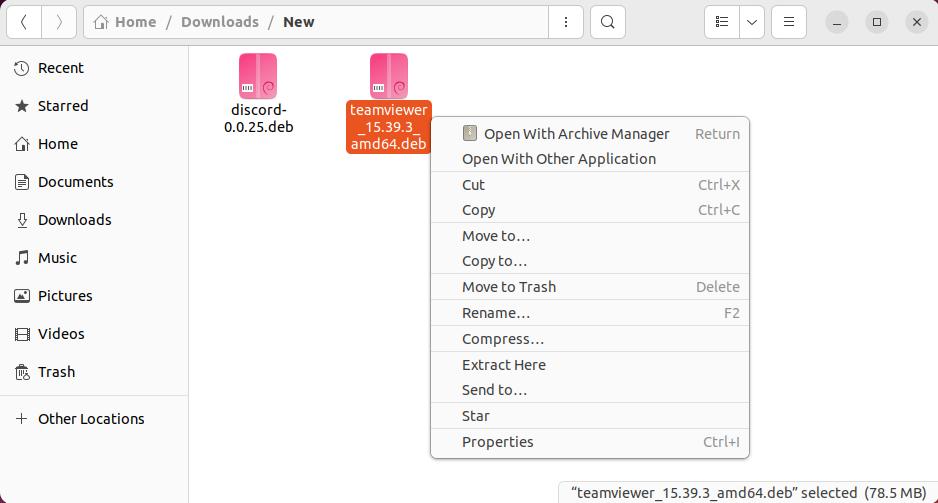Switch to list view icon

(722, 22)
